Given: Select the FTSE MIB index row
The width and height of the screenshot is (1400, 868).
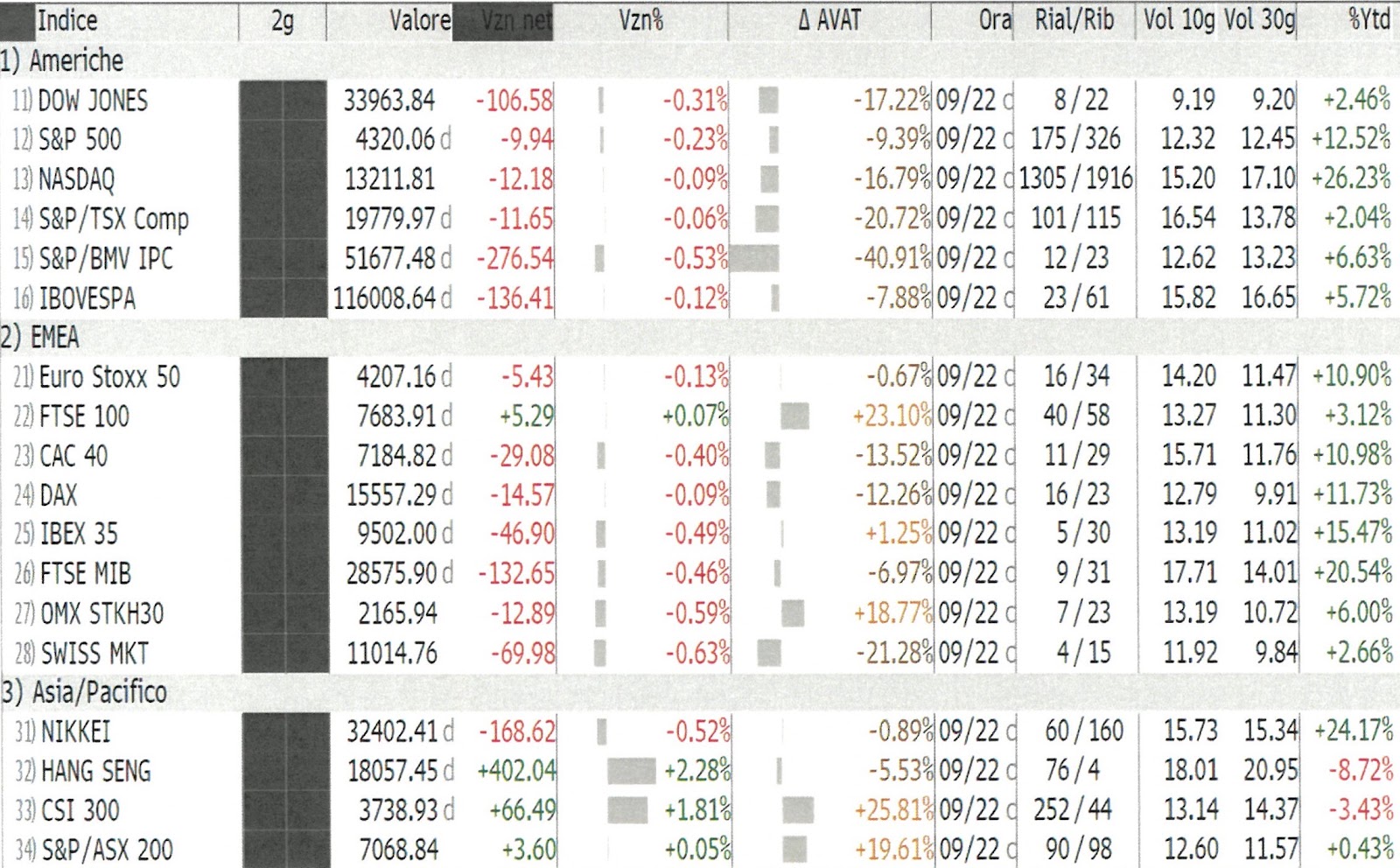Looking at the screenshot, I should tap(700, 574).
